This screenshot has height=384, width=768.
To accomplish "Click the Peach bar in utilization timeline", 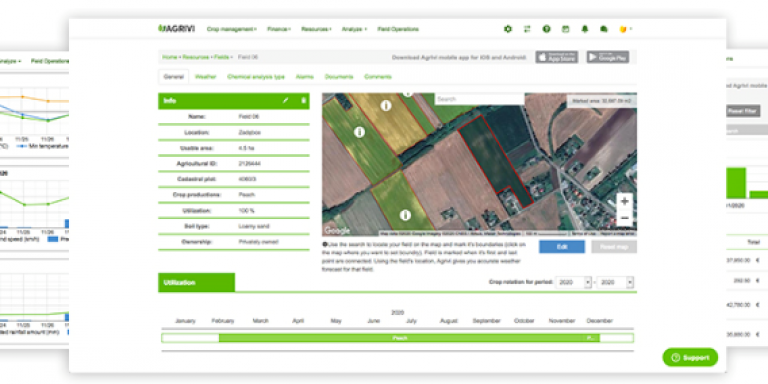I will [x=400, y=338].
